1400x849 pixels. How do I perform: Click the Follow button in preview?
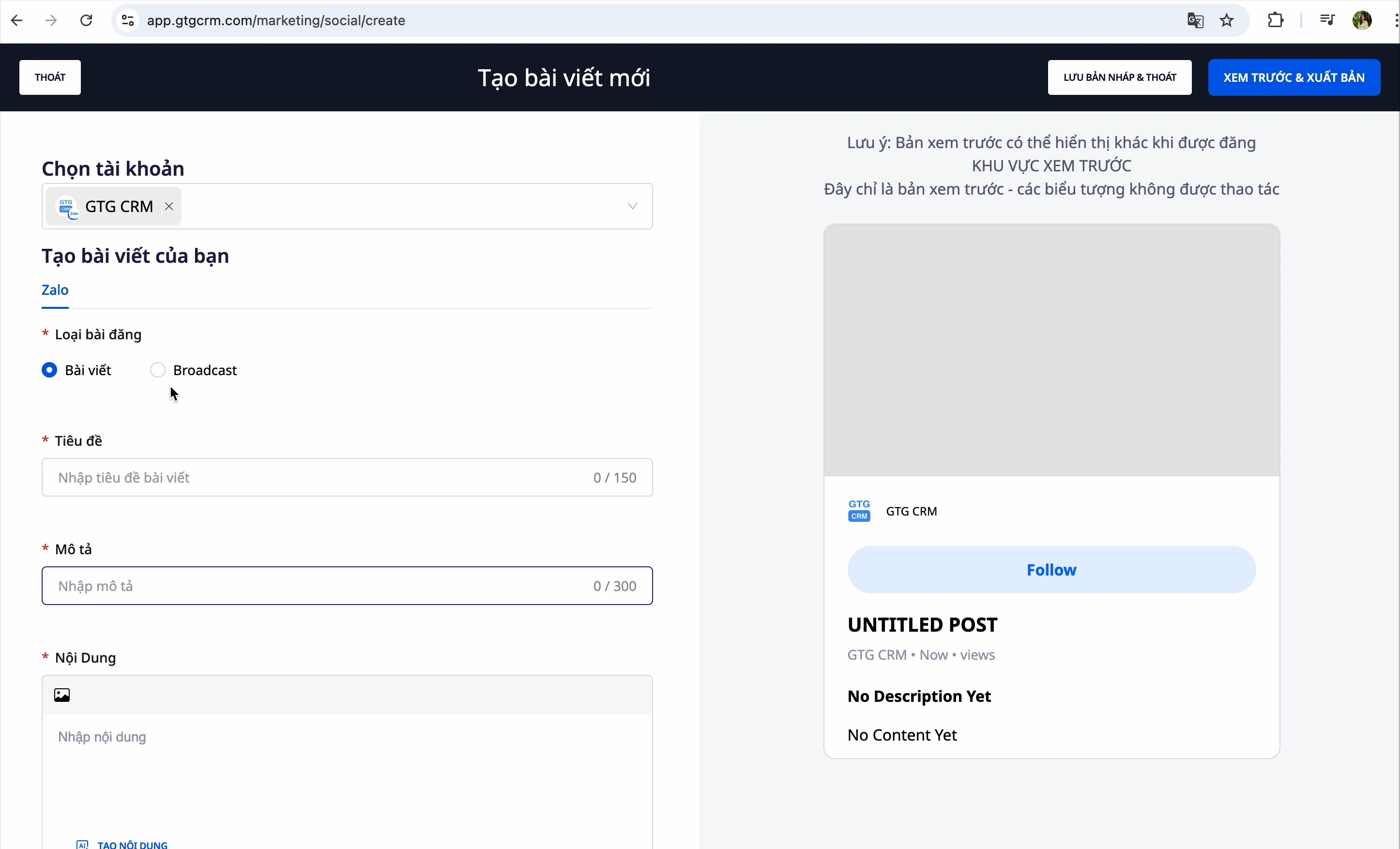click(1051, 569)
